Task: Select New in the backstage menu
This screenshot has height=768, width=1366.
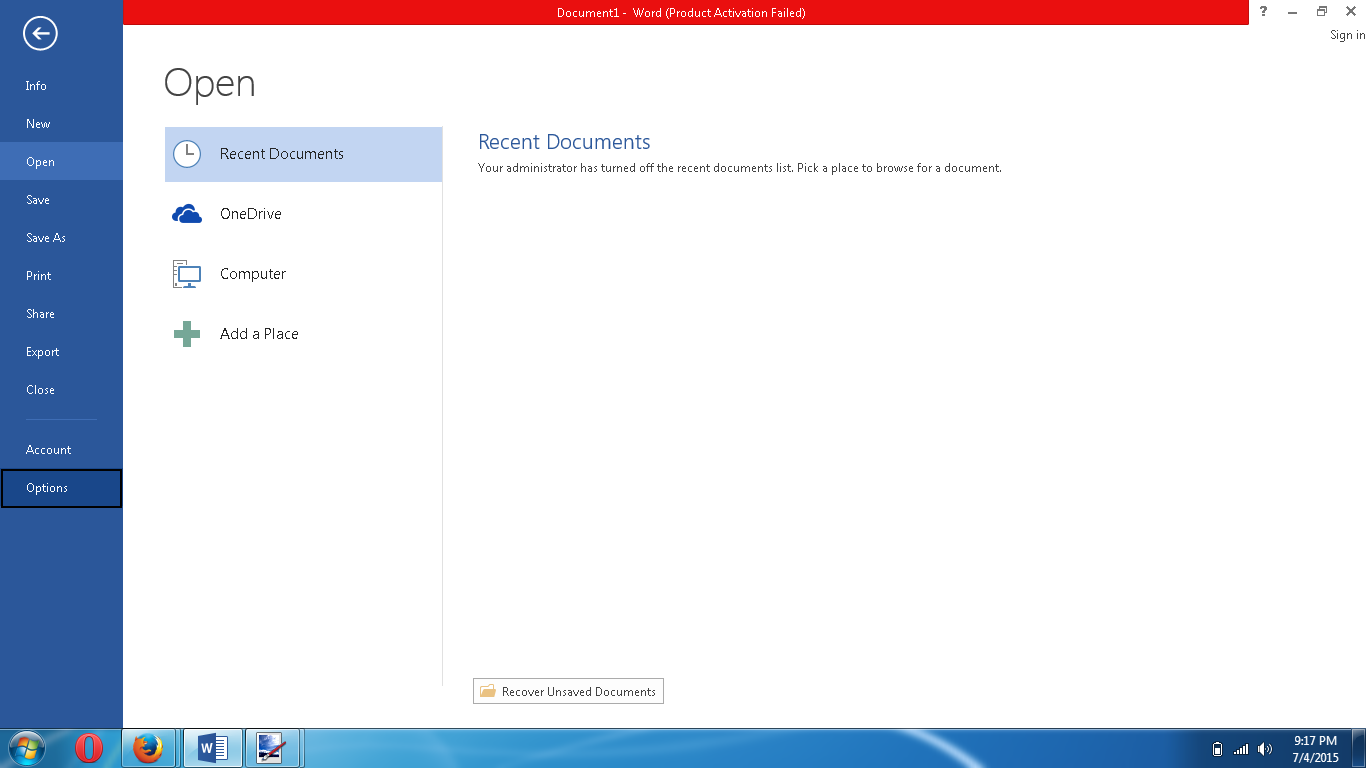Action: [x=61, y=124]
